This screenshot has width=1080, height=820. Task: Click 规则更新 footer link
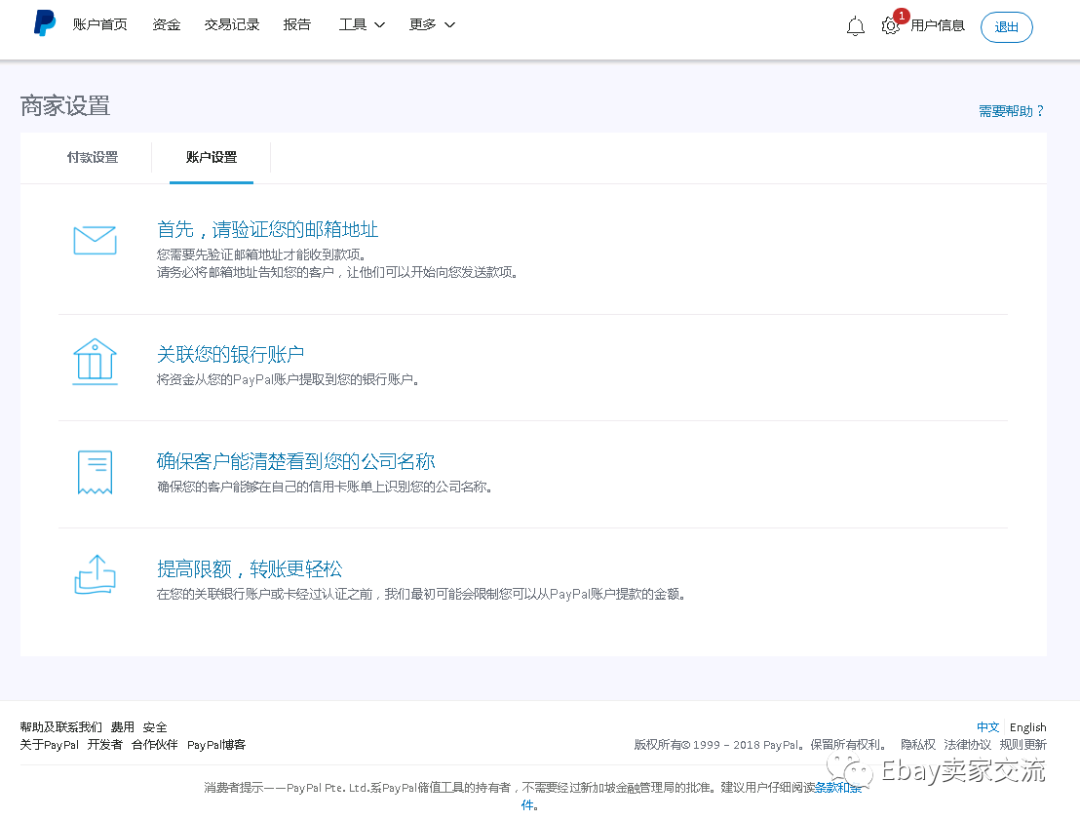point(1023,745)
